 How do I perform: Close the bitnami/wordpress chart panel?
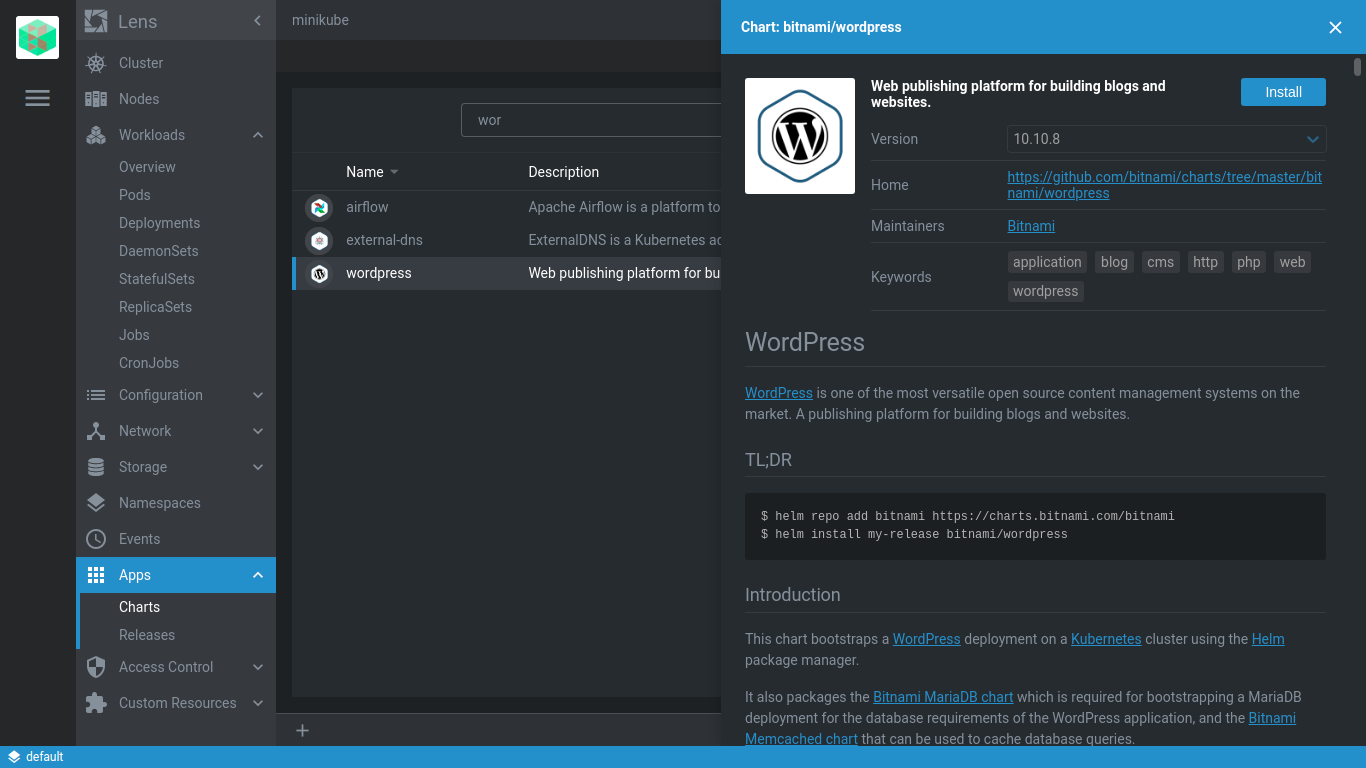tap(1335, 28)
